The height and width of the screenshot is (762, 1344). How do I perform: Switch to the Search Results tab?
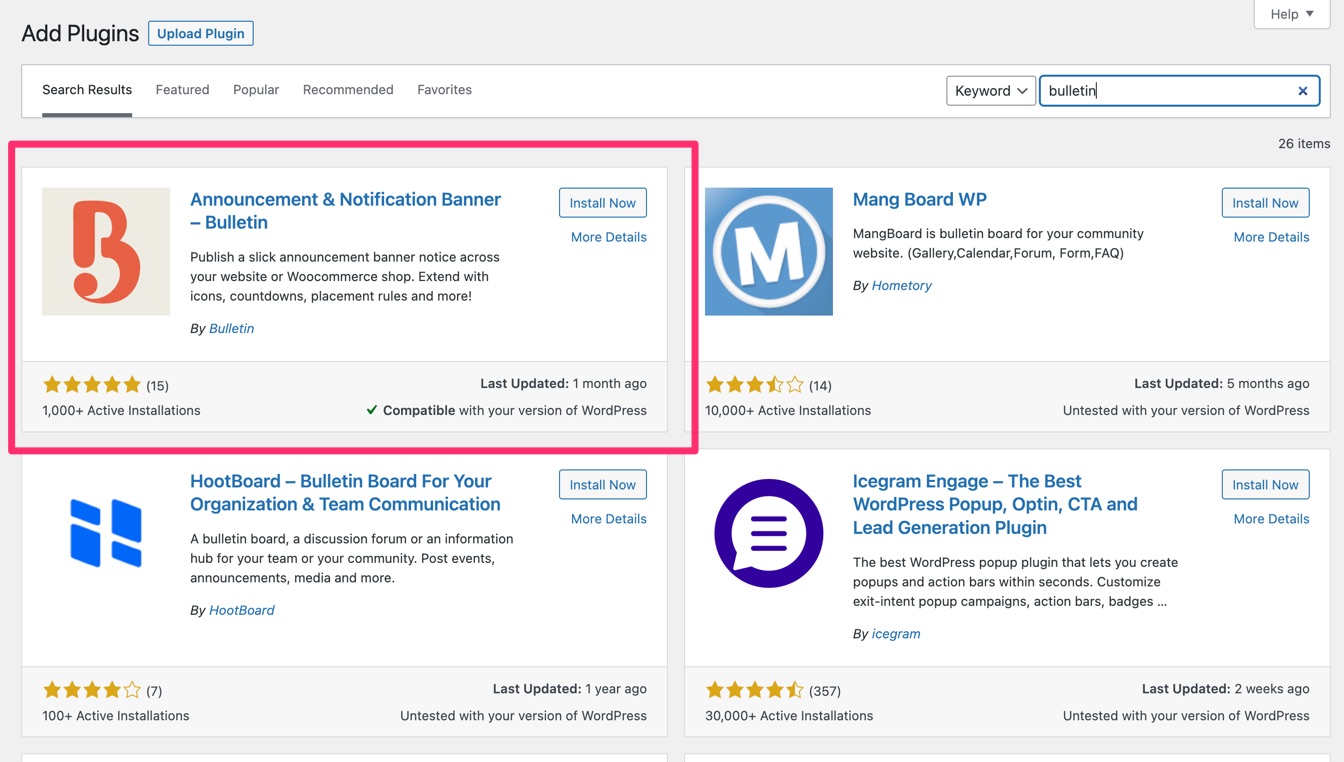point(87,90)
